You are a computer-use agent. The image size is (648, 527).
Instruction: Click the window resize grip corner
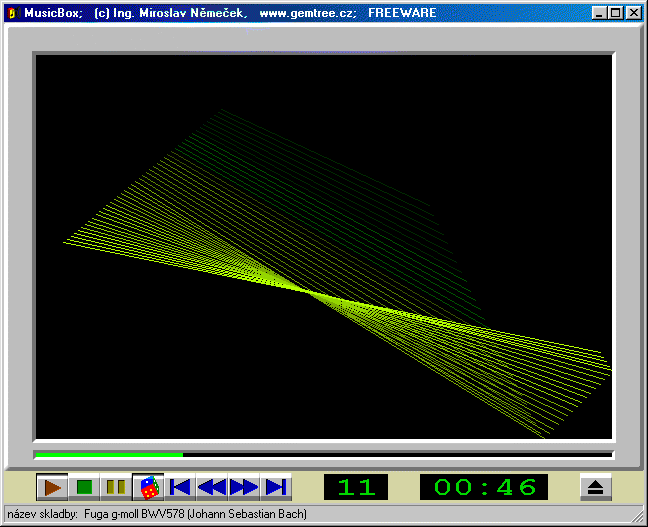pos(638,517)
